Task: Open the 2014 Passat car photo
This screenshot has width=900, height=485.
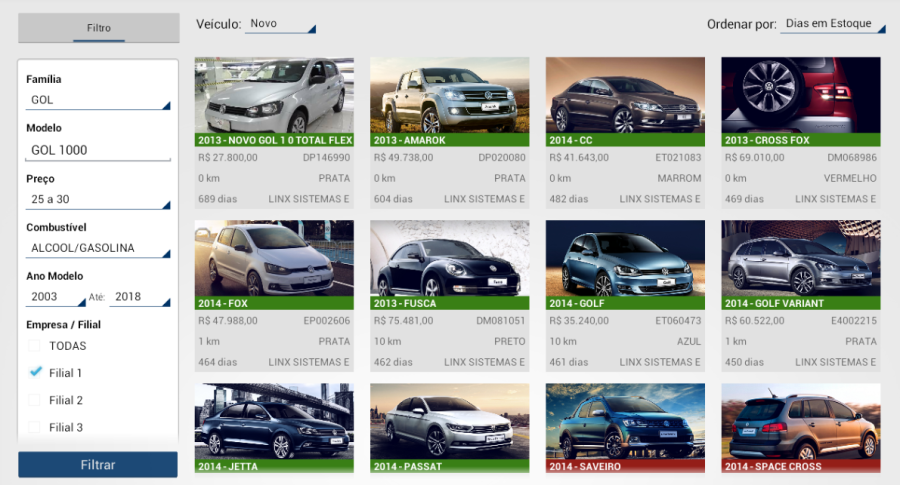Action: (x=450, y=422)
